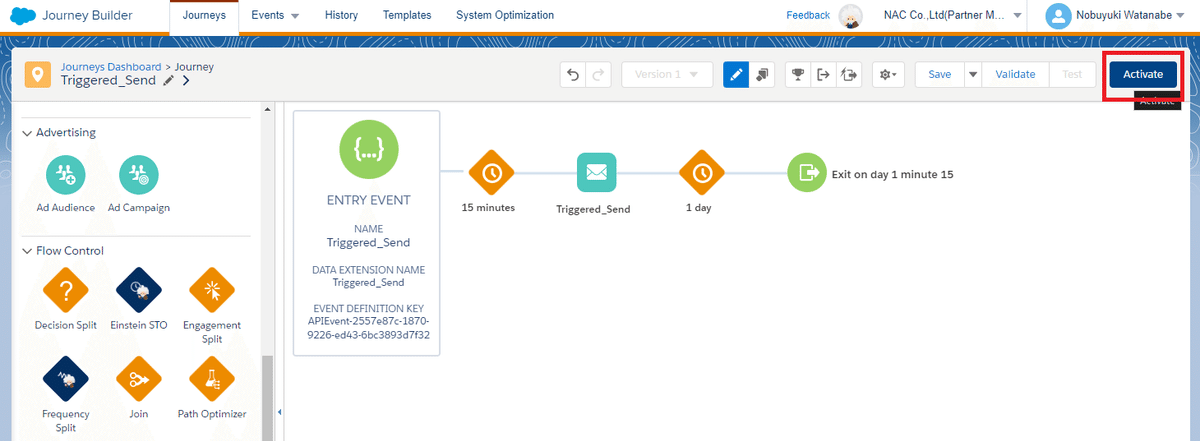Collapse the activity panel with arrow handle
The height and width of the screenshot is (441, 1200).
point(279,412)
